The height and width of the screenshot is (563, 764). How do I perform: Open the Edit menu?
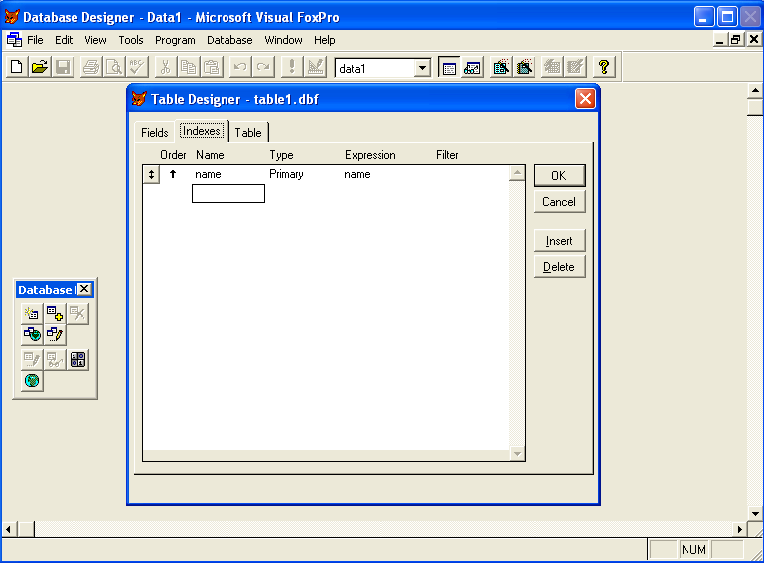tap(64, 40)
